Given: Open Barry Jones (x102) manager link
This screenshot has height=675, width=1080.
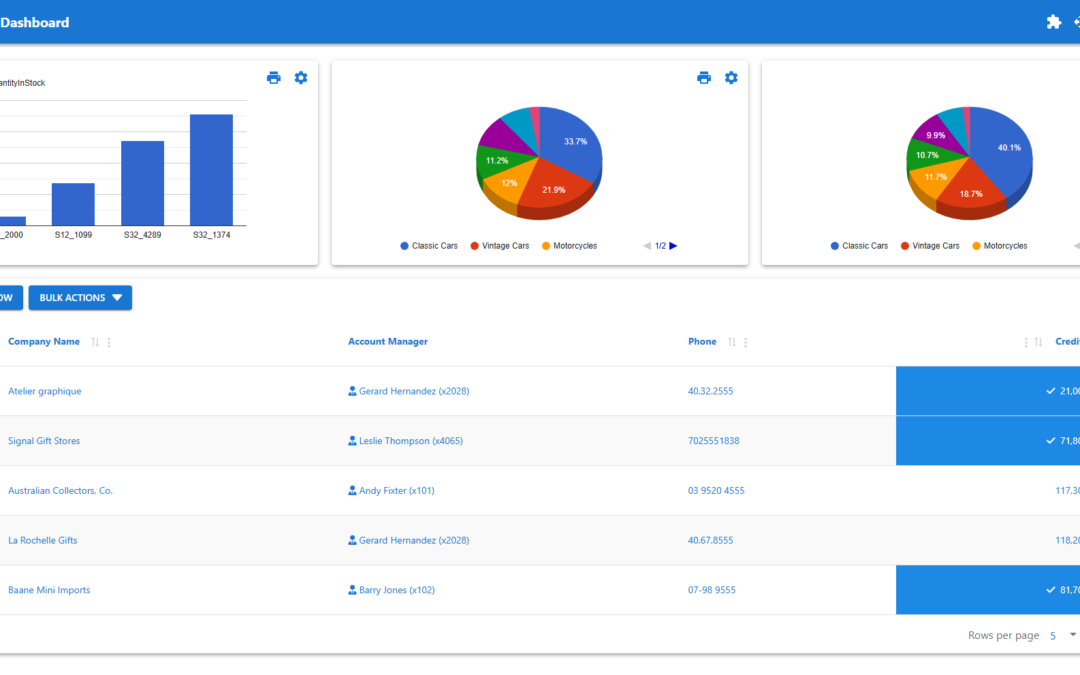Looking at the screenshot, I should (x=397, y=590).
